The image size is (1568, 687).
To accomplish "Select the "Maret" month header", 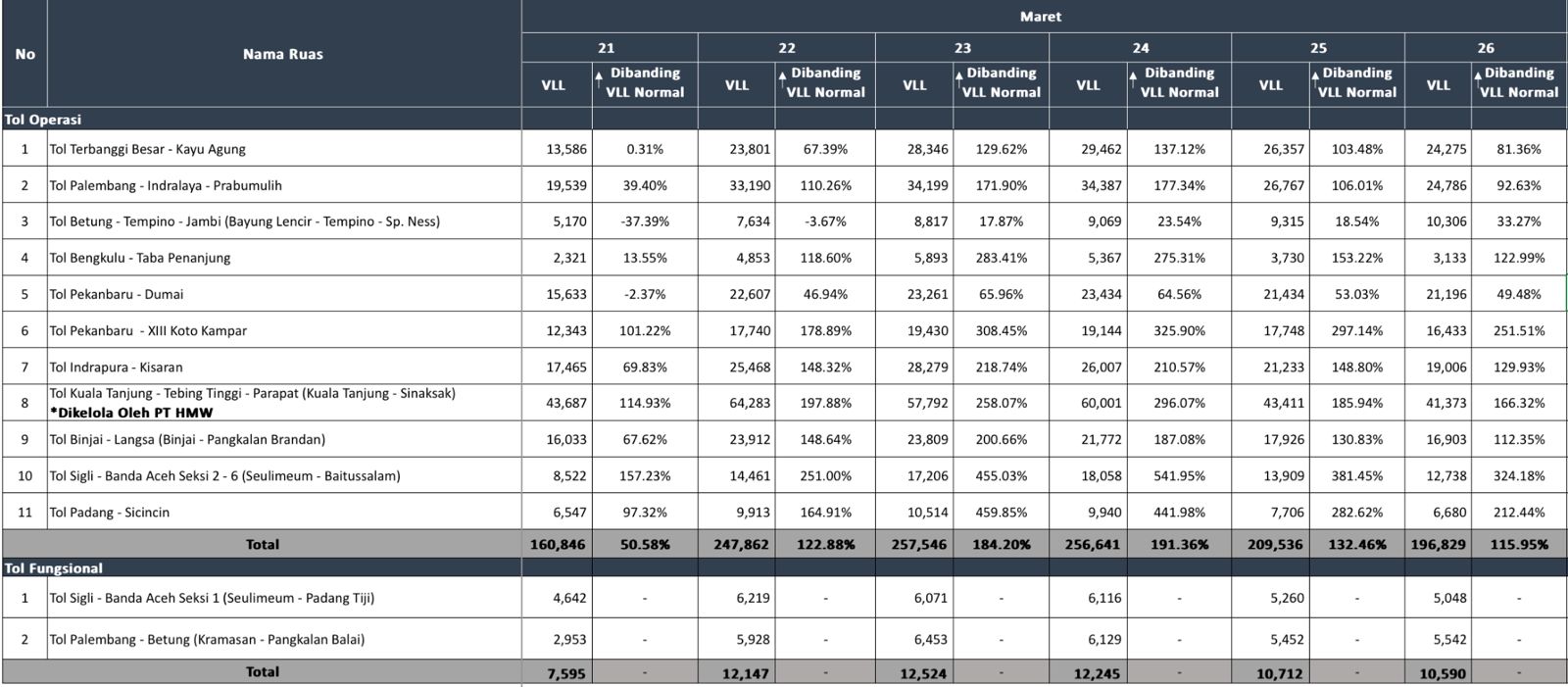I will pyautogui.click(x=1040, y=17).
